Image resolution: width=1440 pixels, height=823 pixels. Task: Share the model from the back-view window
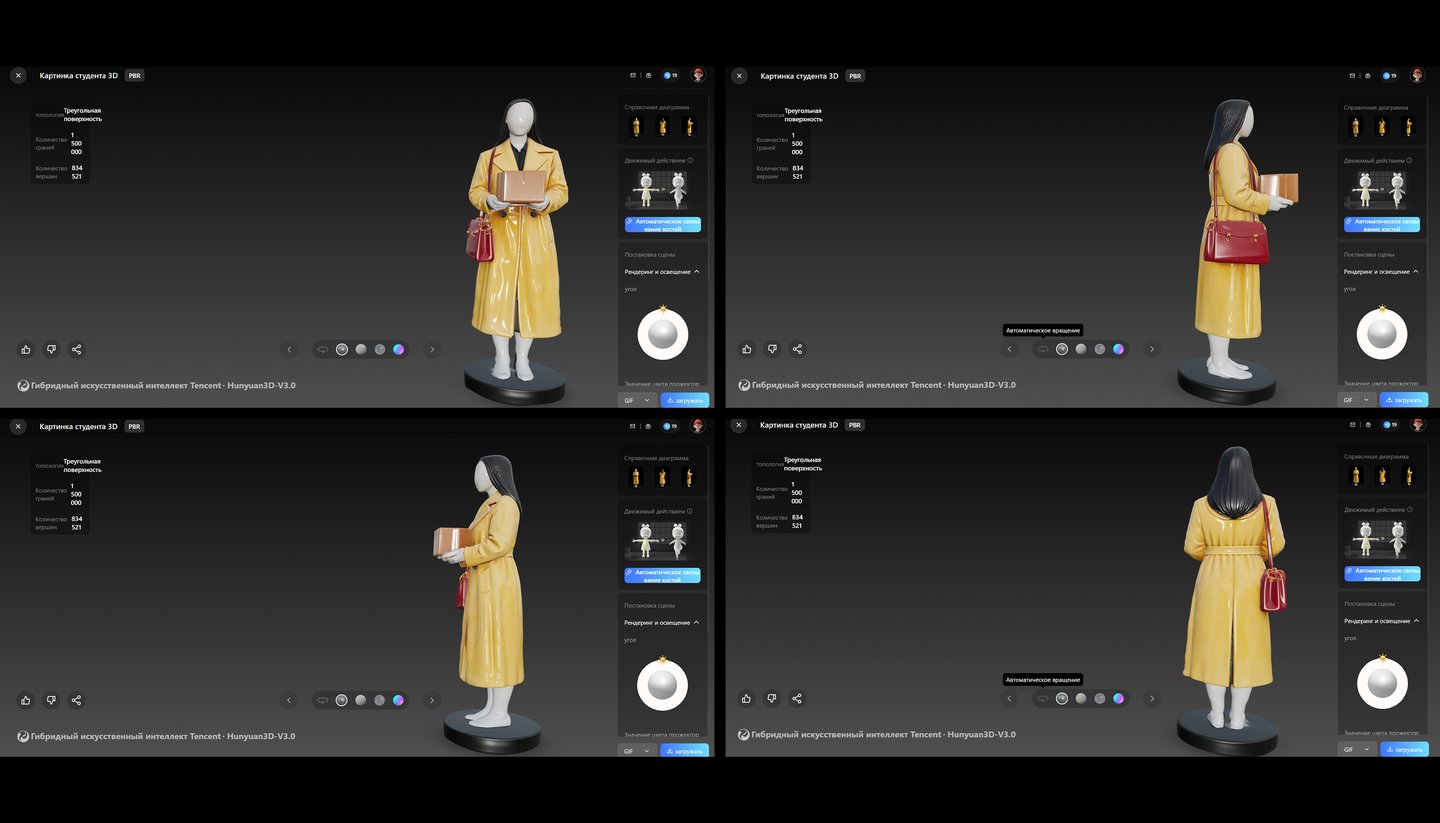coord(797,698)
